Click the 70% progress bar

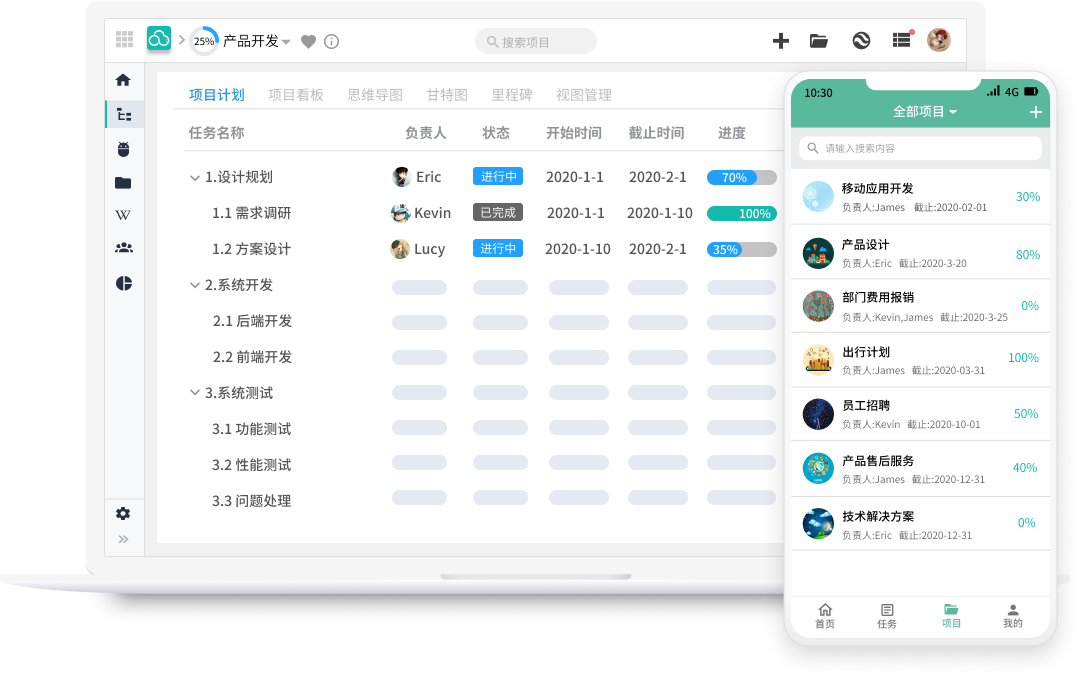[741, 177]
